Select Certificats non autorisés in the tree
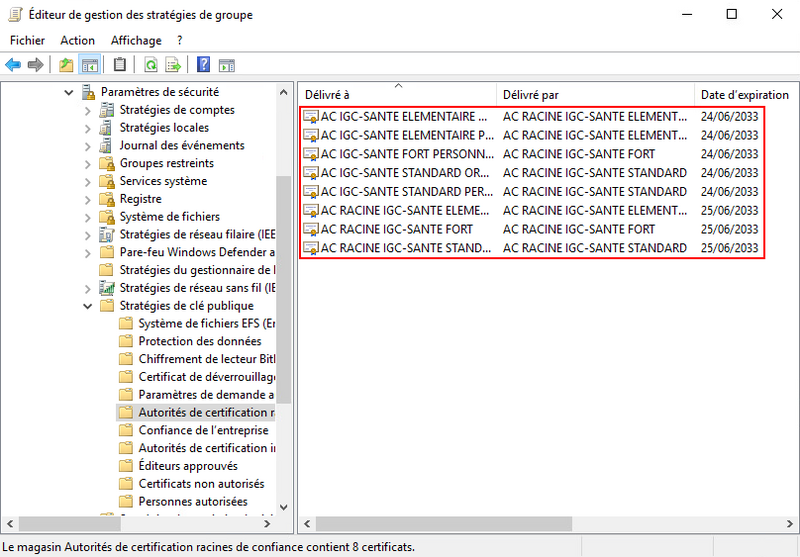This screenshot has width=800, height=557. (x=192, y=484)
